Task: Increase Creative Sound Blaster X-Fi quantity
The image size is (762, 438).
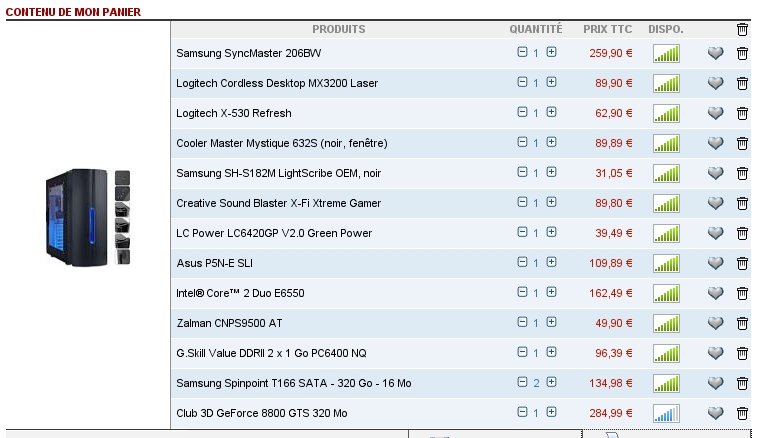Action: (x=551, y=202)
